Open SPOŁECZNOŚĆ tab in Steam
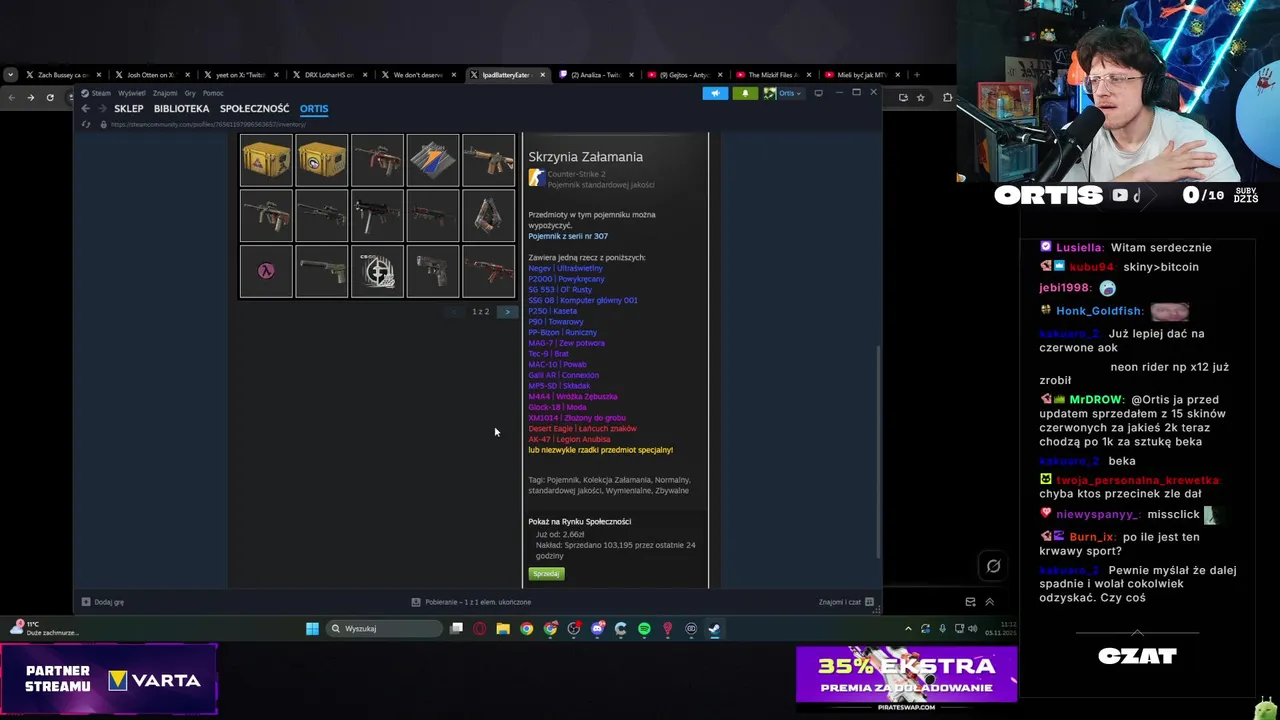Screen dimensions: 1280x720 255,108
